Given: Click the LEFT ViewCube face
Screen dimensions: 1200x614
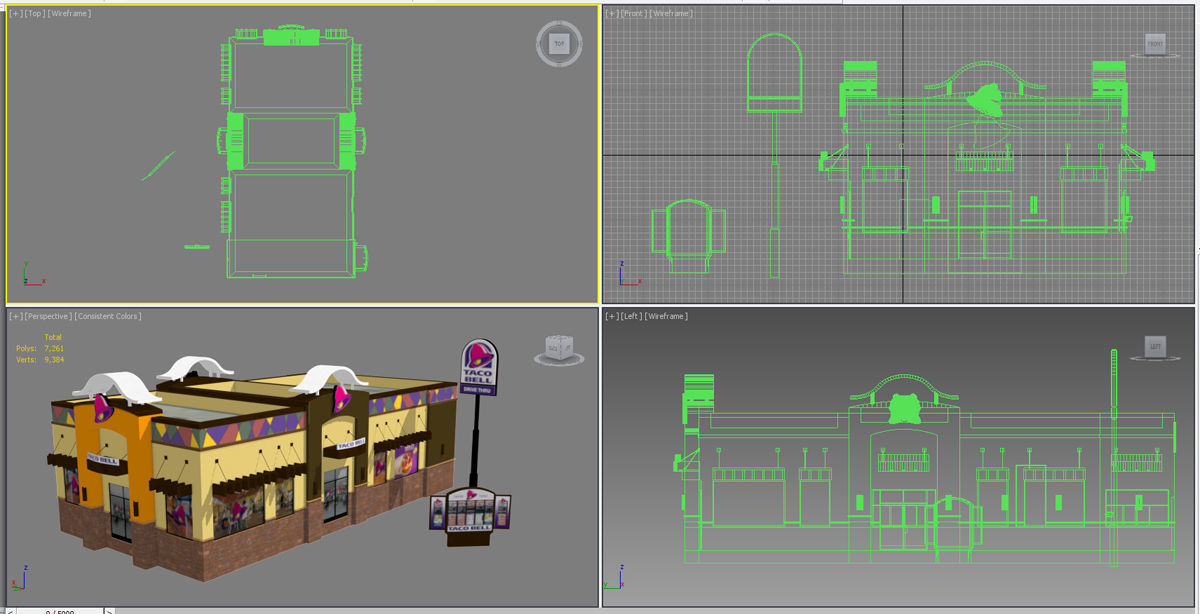Looking at the screenshot, I should coord(1155,347).
